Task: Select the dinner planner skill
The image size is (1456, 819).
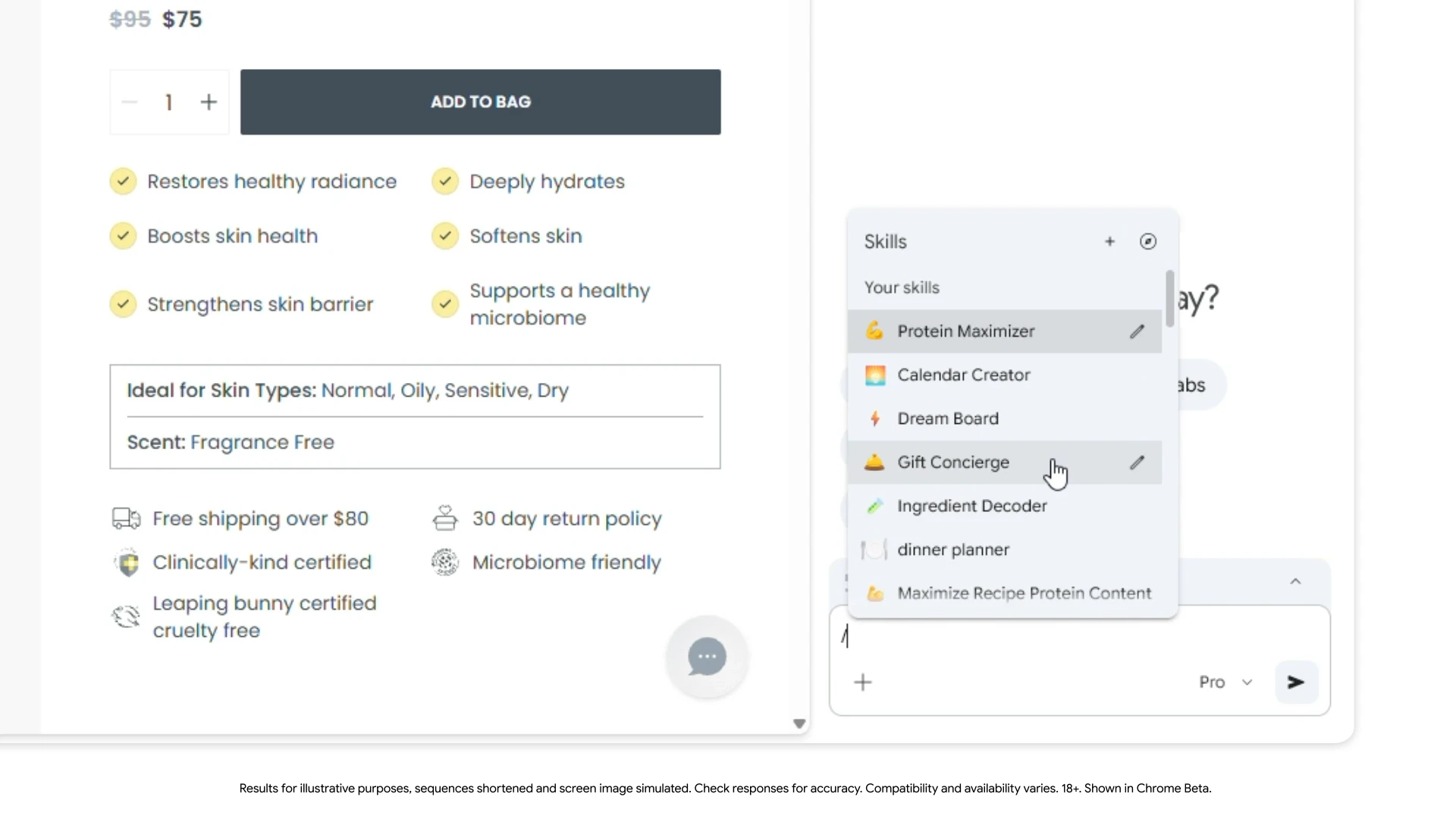Action: (x=953, y=550)
